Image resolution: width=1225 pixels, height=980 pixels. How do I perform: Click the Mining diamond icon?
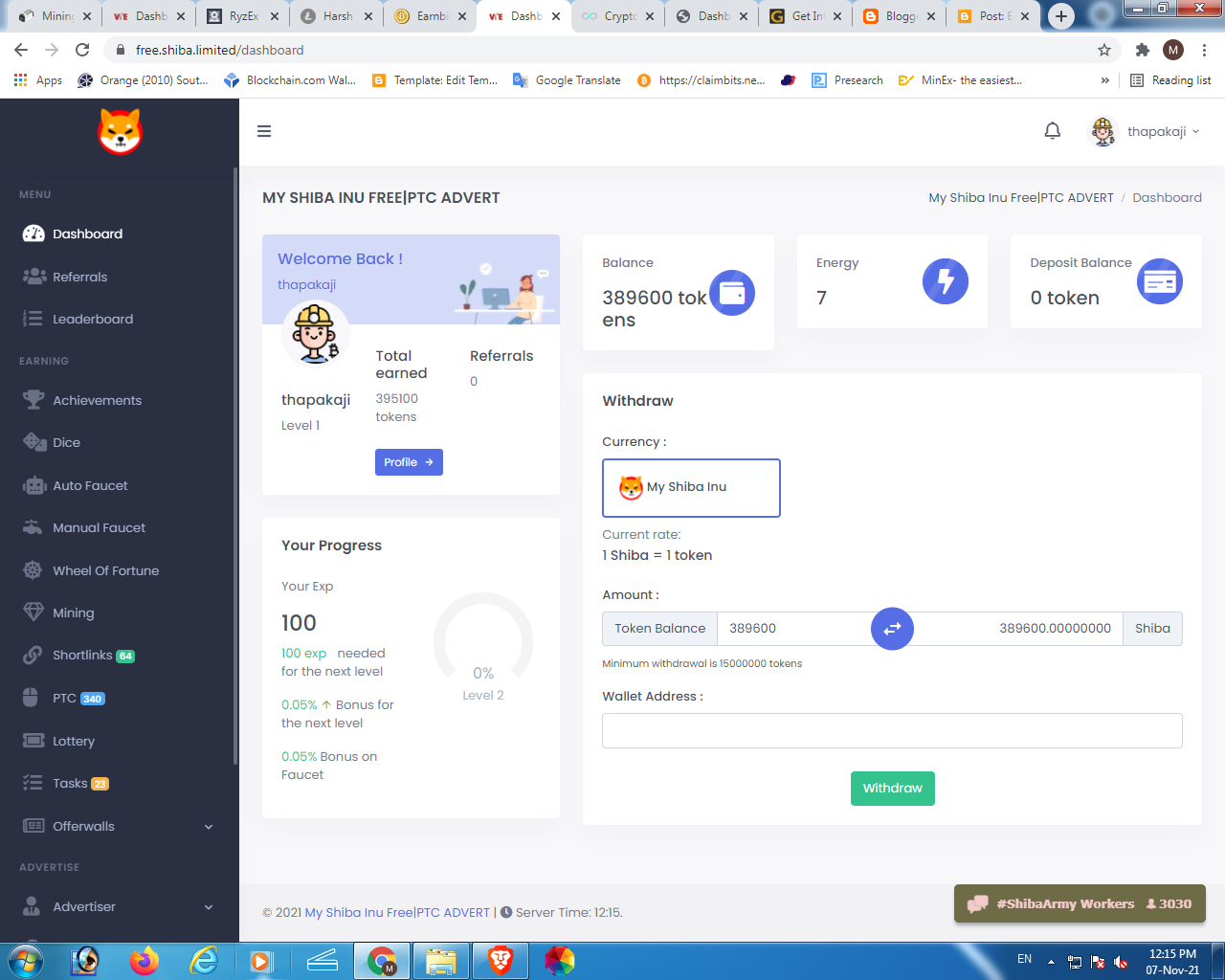tap(33, 612)
